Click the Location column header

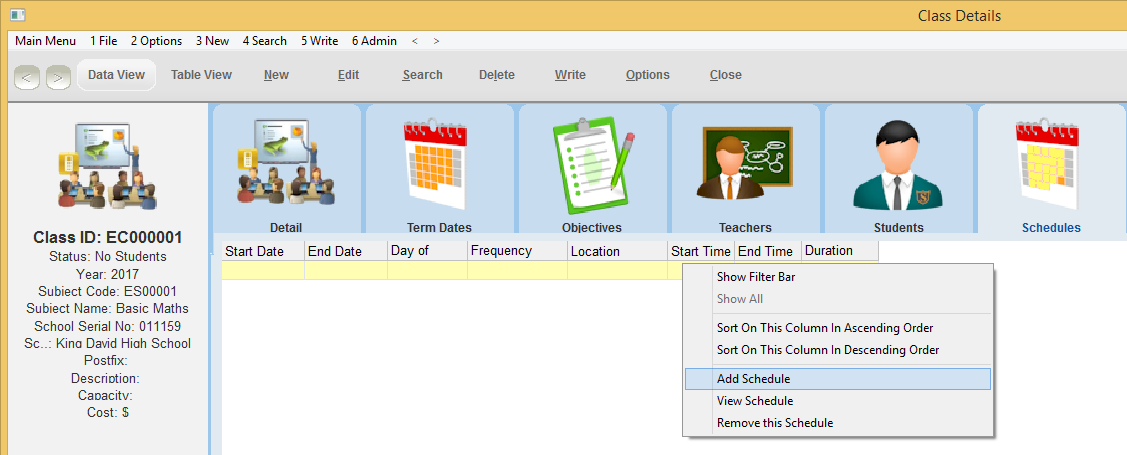[595, 251]
